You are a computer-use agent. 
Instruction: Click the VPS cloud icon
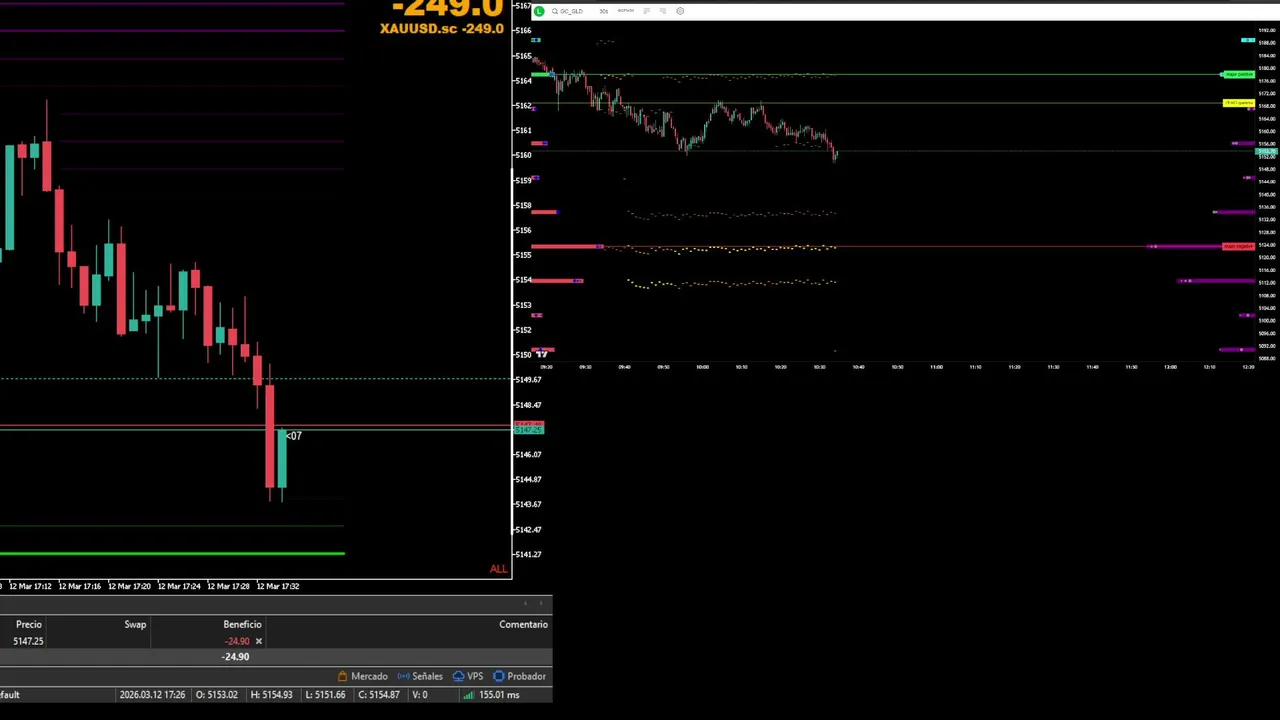(x=458, y=677)
